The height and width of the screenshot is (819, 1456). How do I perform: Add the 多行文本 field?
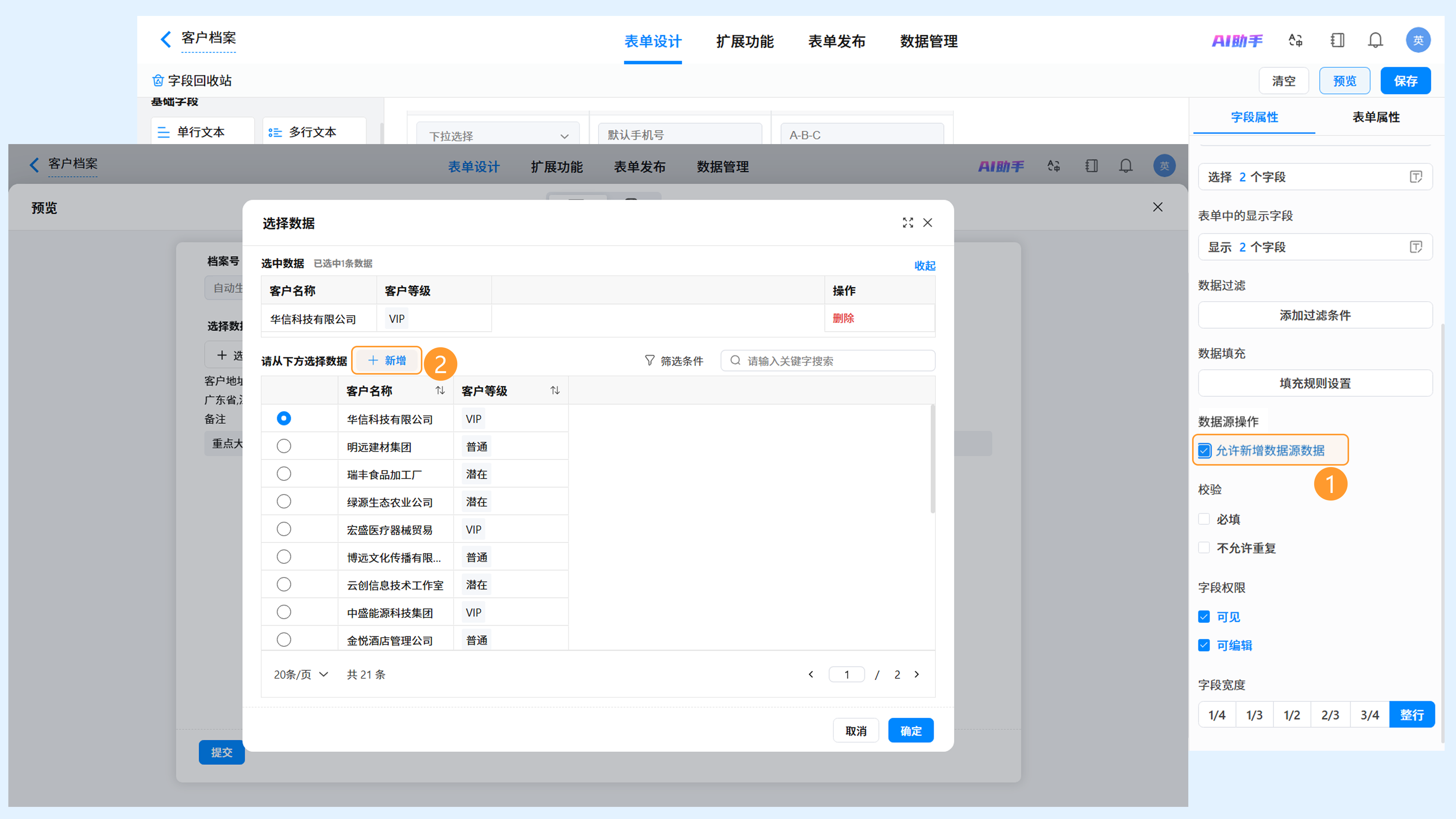pyautogui.click(x=314, y=132)
